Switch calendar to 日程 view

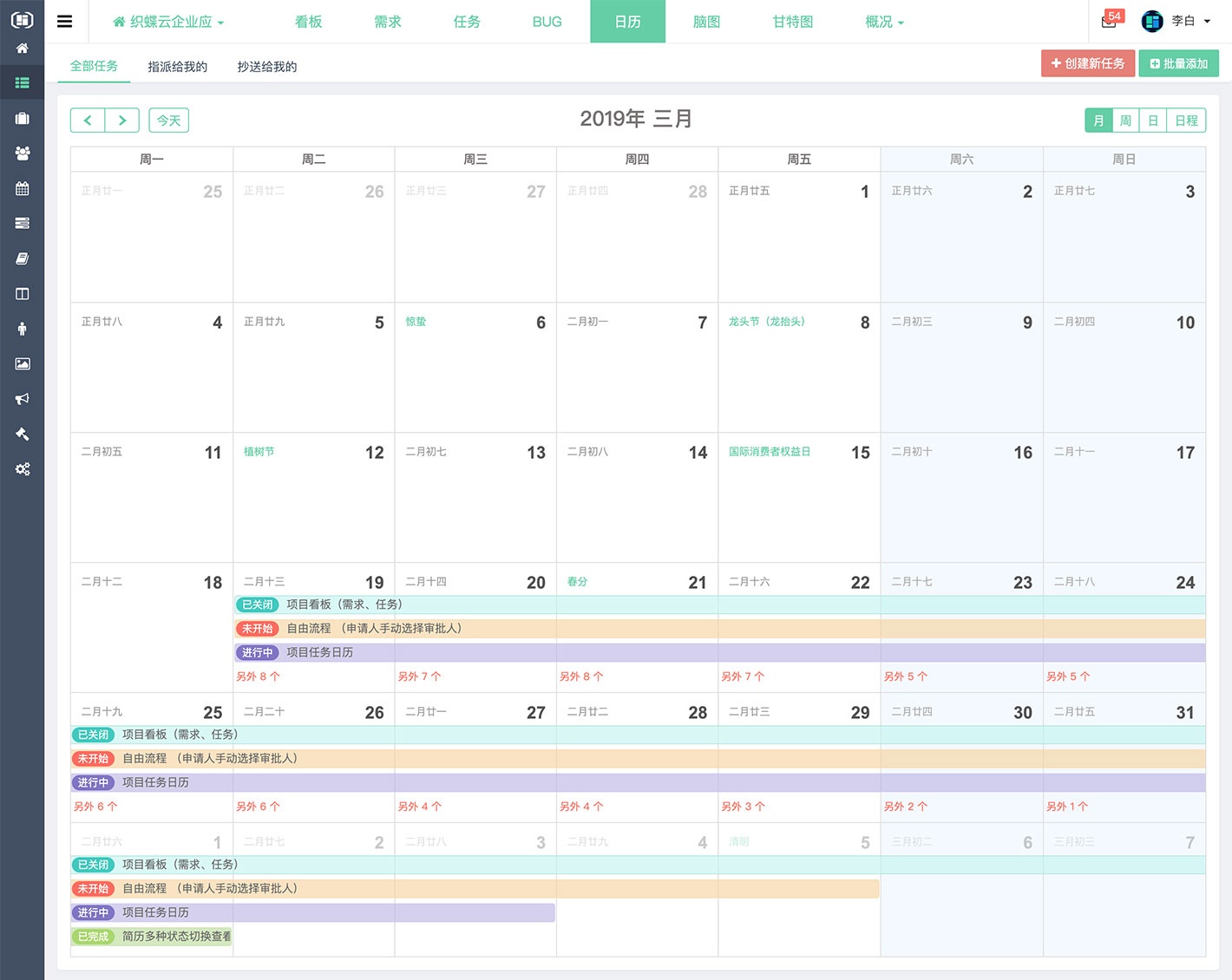1186,121
